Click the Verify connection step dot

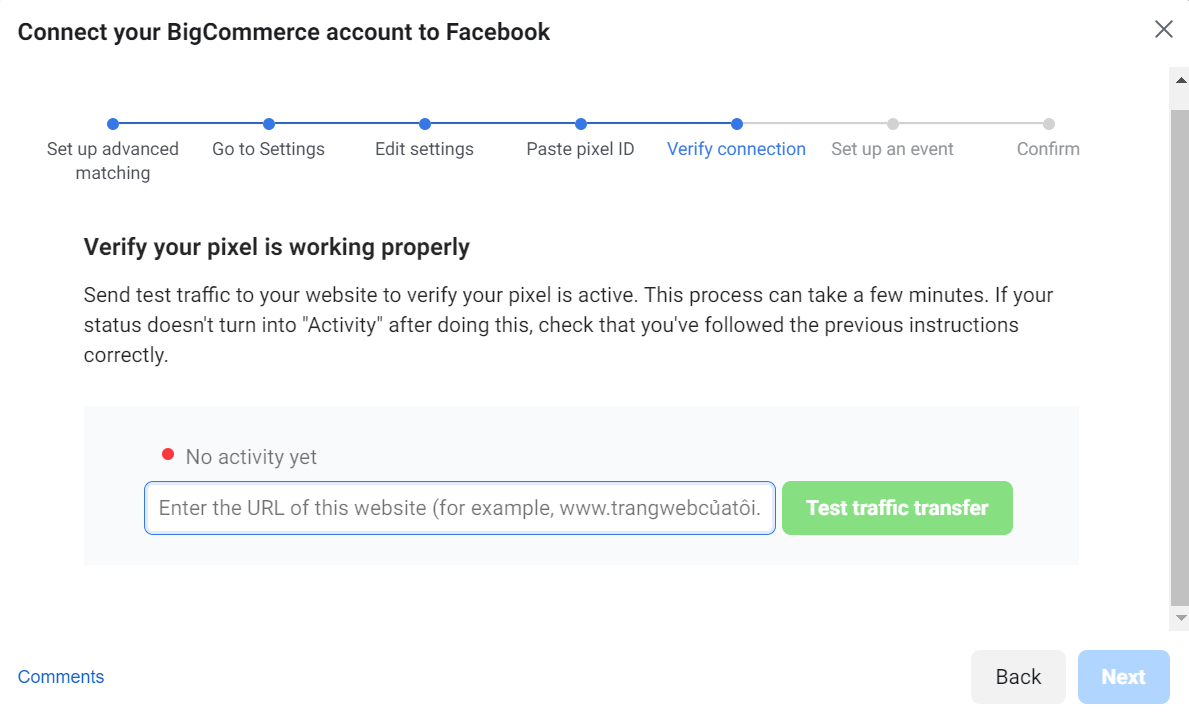point(737,124)
